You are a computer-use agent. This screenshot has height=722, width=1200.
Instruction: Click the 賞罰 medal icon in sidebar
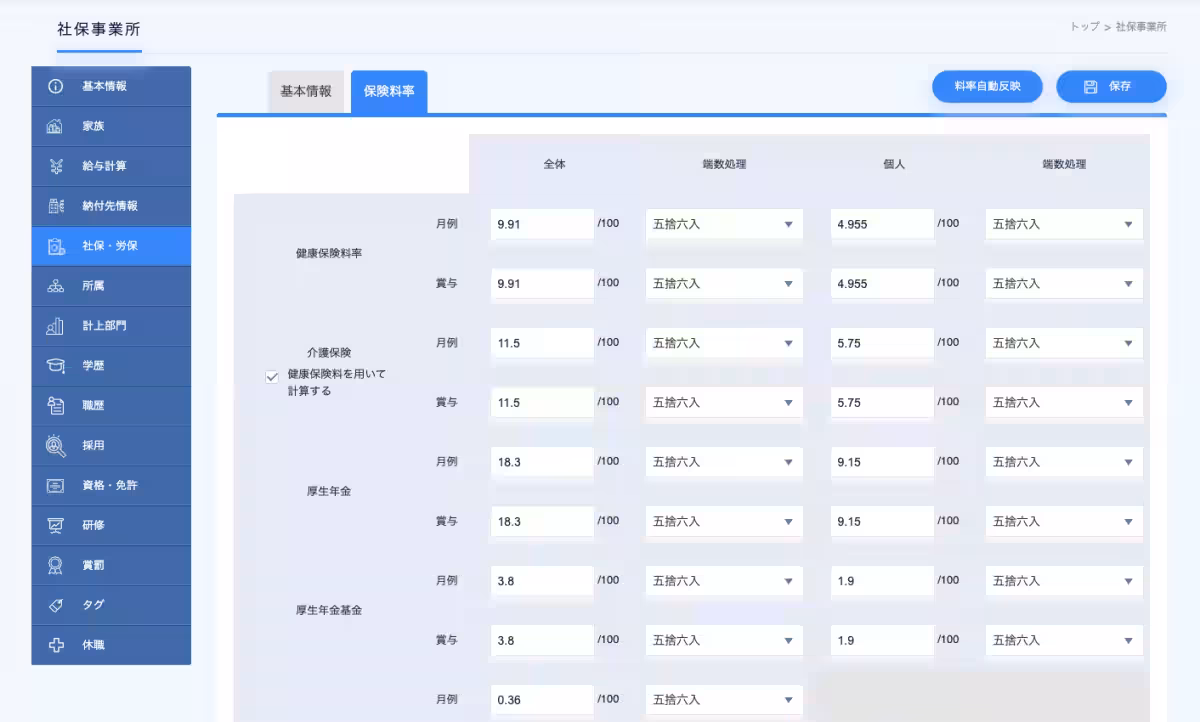(x=54, y=565)
